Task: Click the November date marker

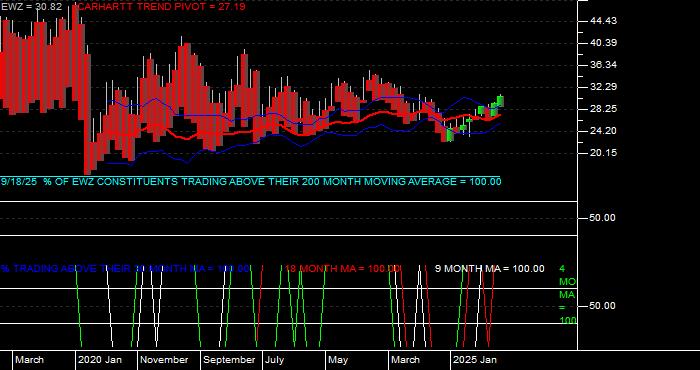Action: [164, 360]
